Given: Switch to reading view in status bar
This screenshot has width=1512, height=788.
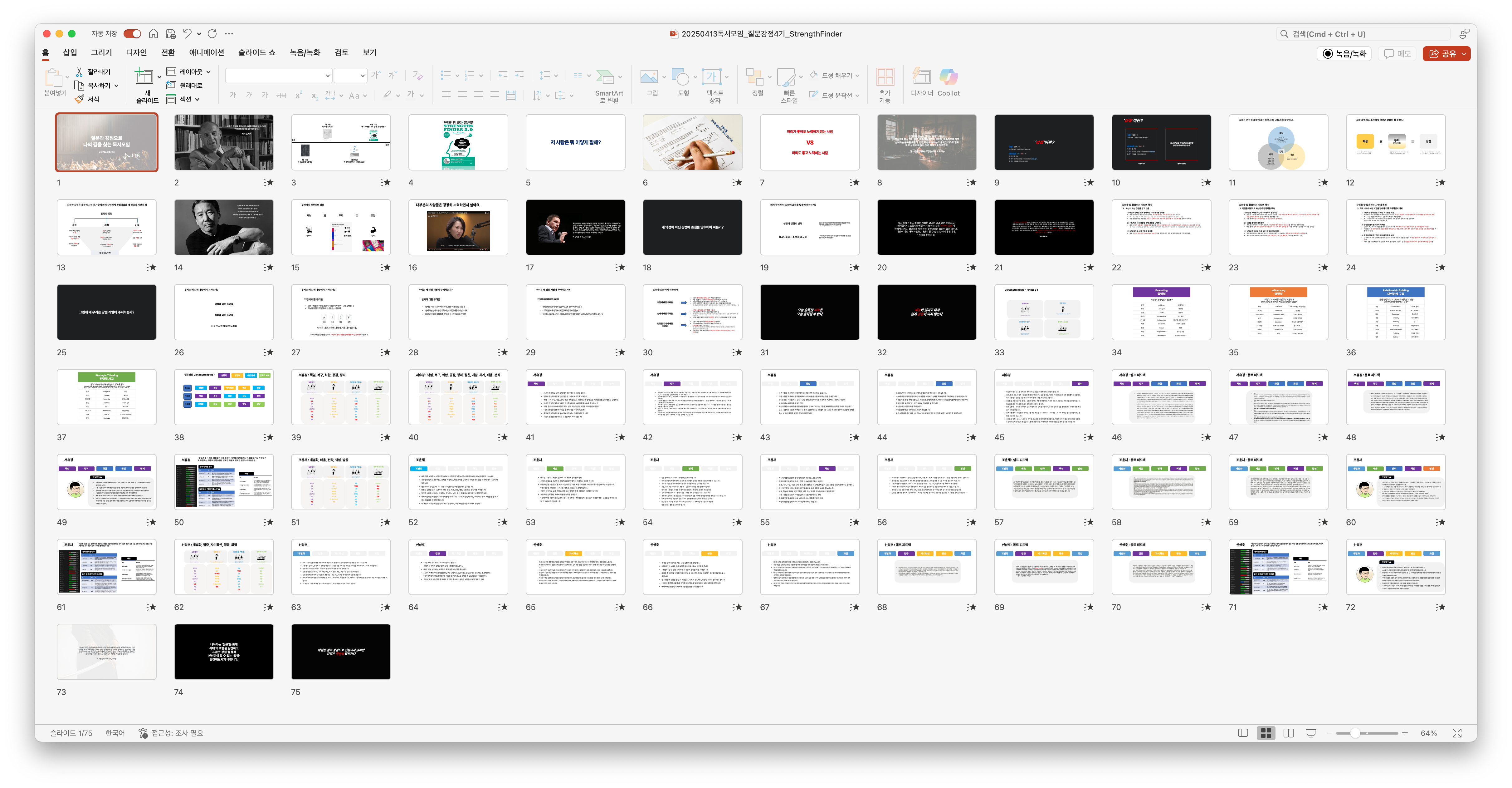Looking at the screenshot, I should pyautogui.click(x=1288, y=733).
